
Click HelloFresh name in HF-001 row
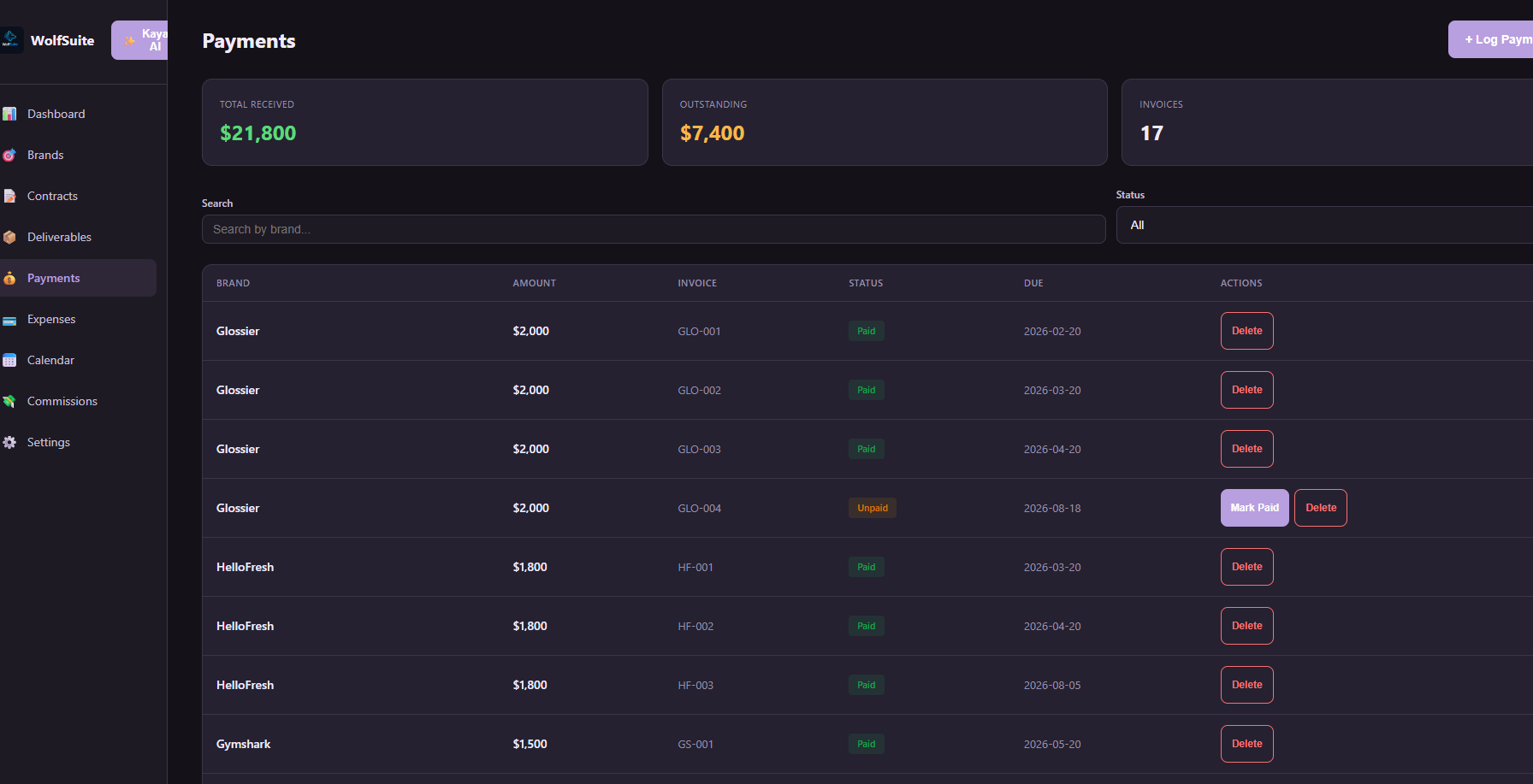click(245, 567)
